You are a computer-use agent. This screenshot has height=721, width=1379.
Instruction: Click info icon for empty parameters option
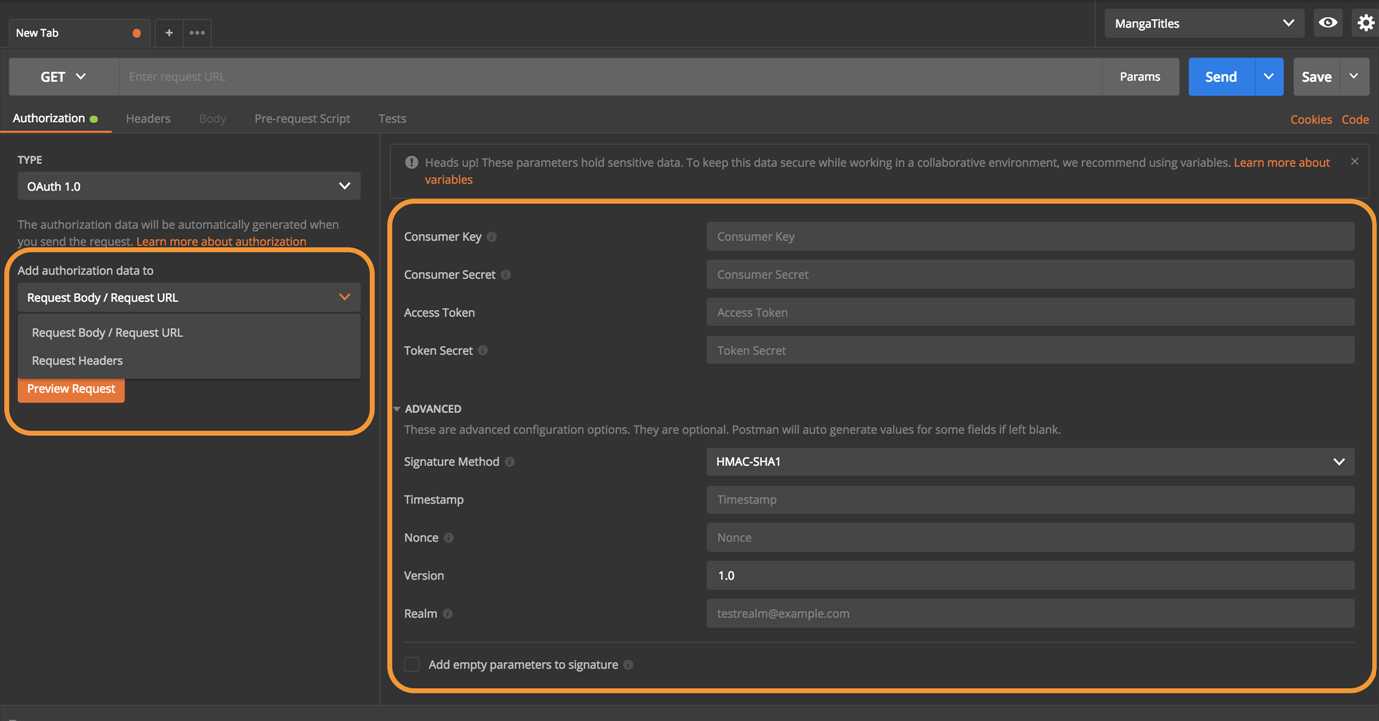(x=628, y=665)
